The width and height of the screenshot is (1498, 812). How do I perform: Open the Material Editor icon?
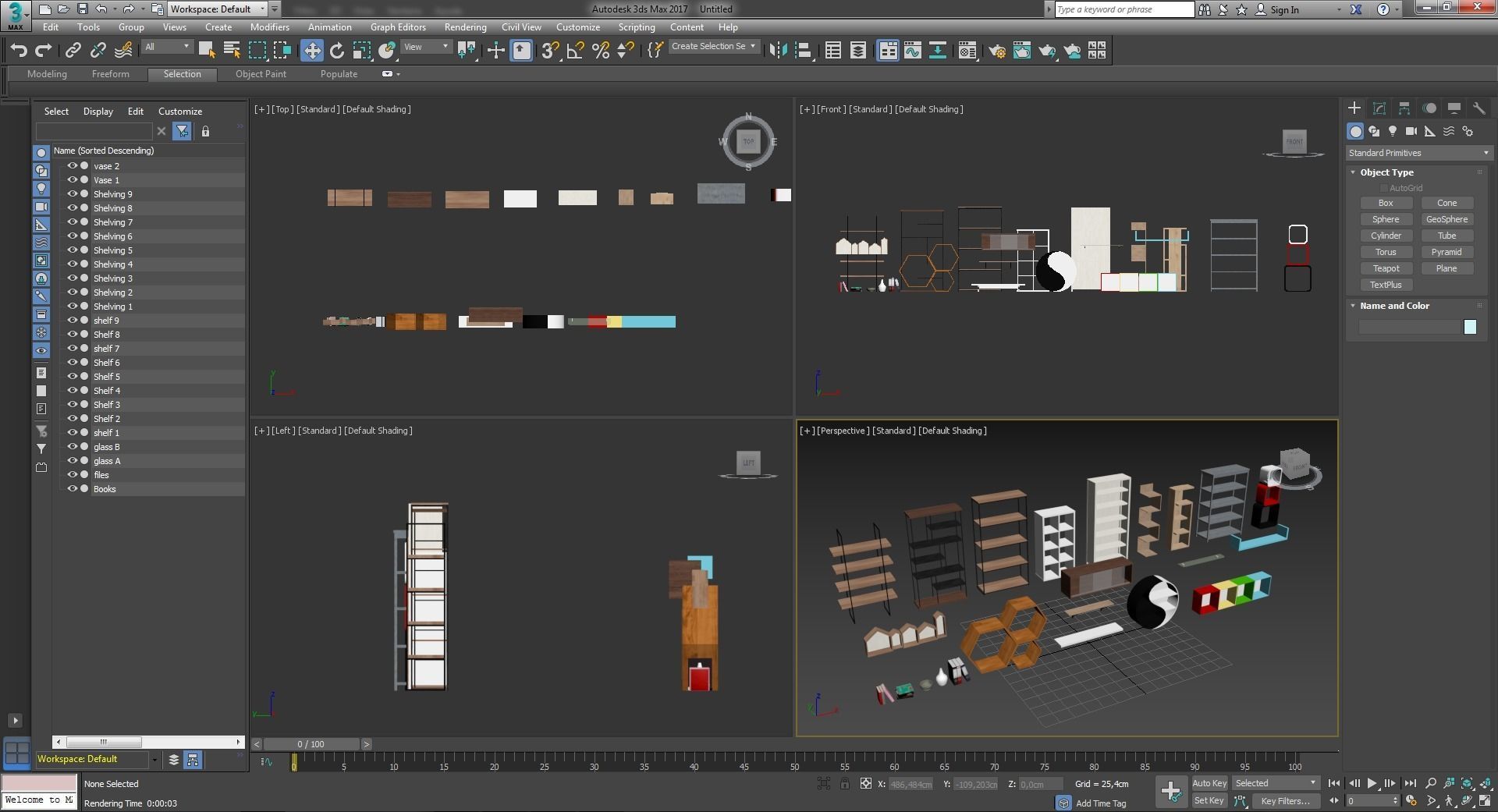[x=967, y=51]
